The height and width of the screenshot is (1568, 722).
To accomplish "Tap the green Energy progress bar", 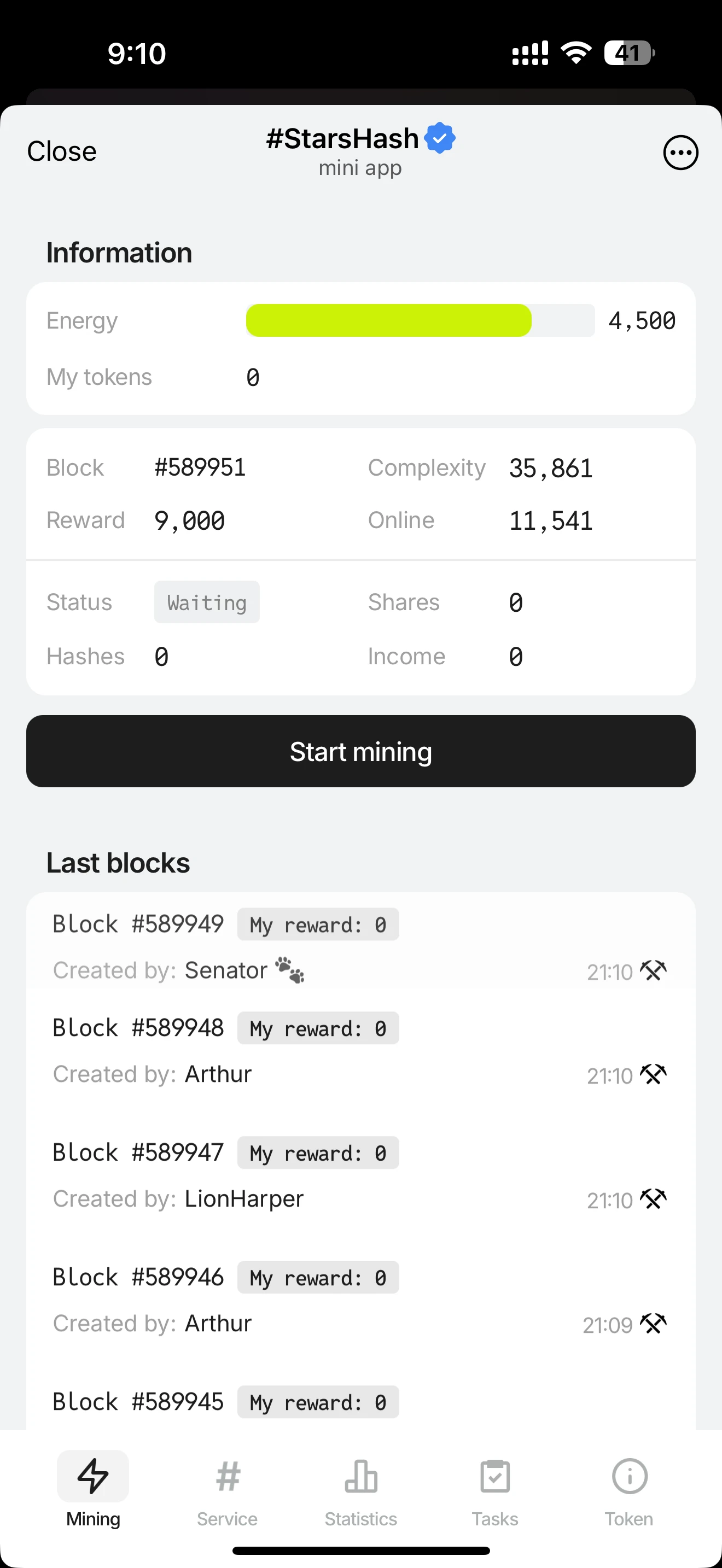I will pos(388,320).
